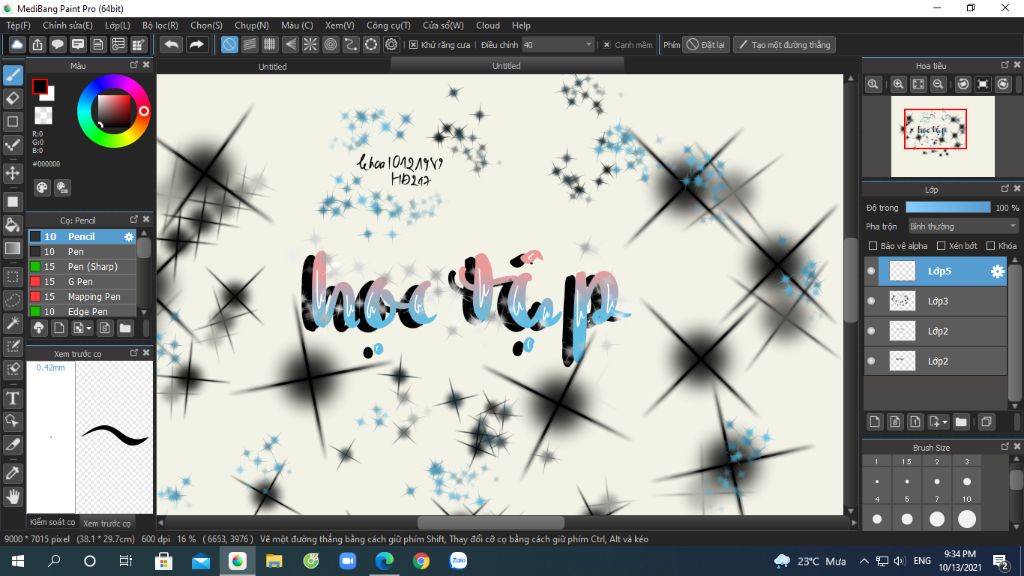The image size is (1024, 576).
Task: Rotate canvas left in navigator
Action: (963, 84)
